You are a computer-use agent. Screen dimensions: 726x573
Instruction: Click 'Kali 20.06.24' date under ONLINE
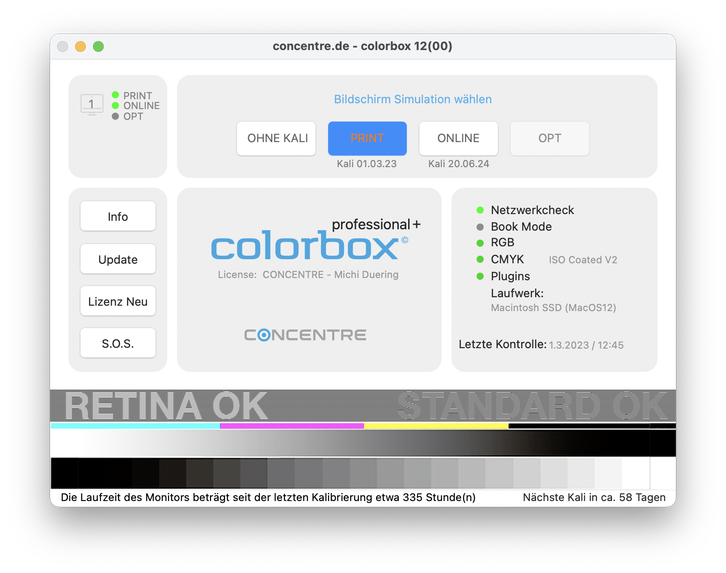pyautogui.click(x=458, y=164)
